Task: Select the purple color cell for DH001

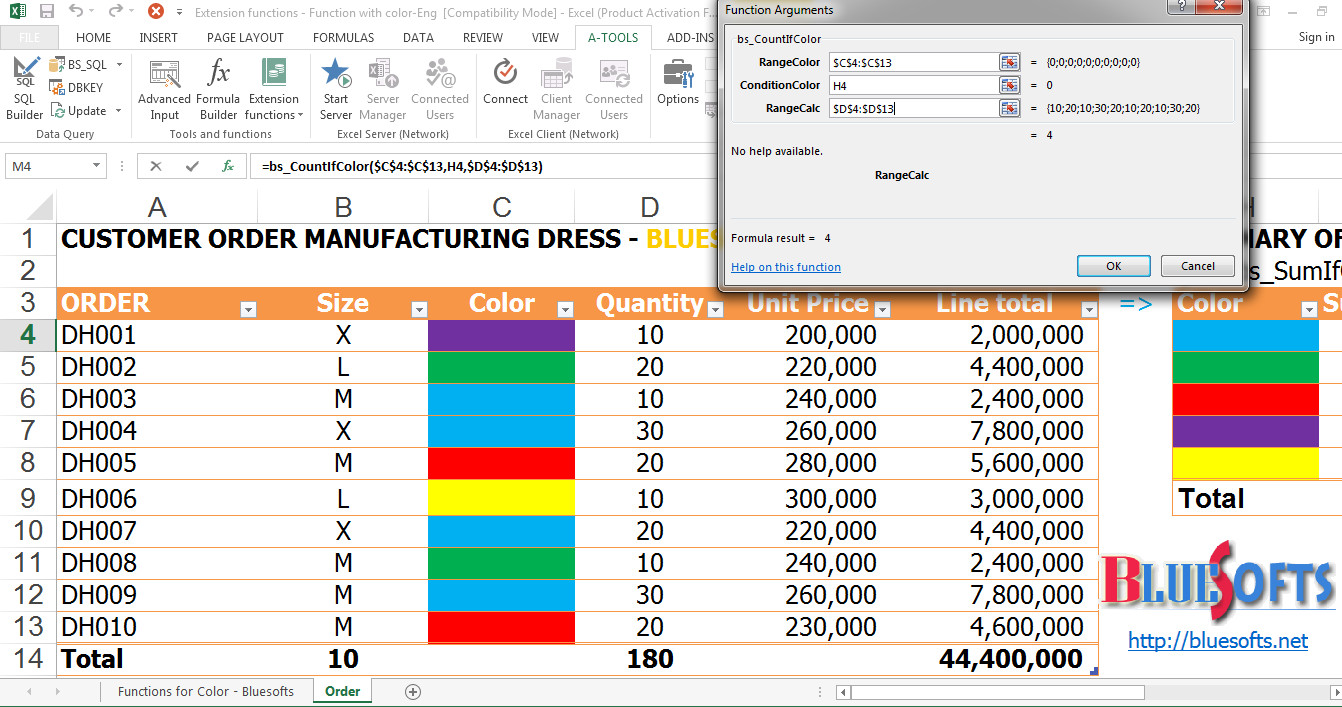Action: pyautogui.click(x=501, y=335)
